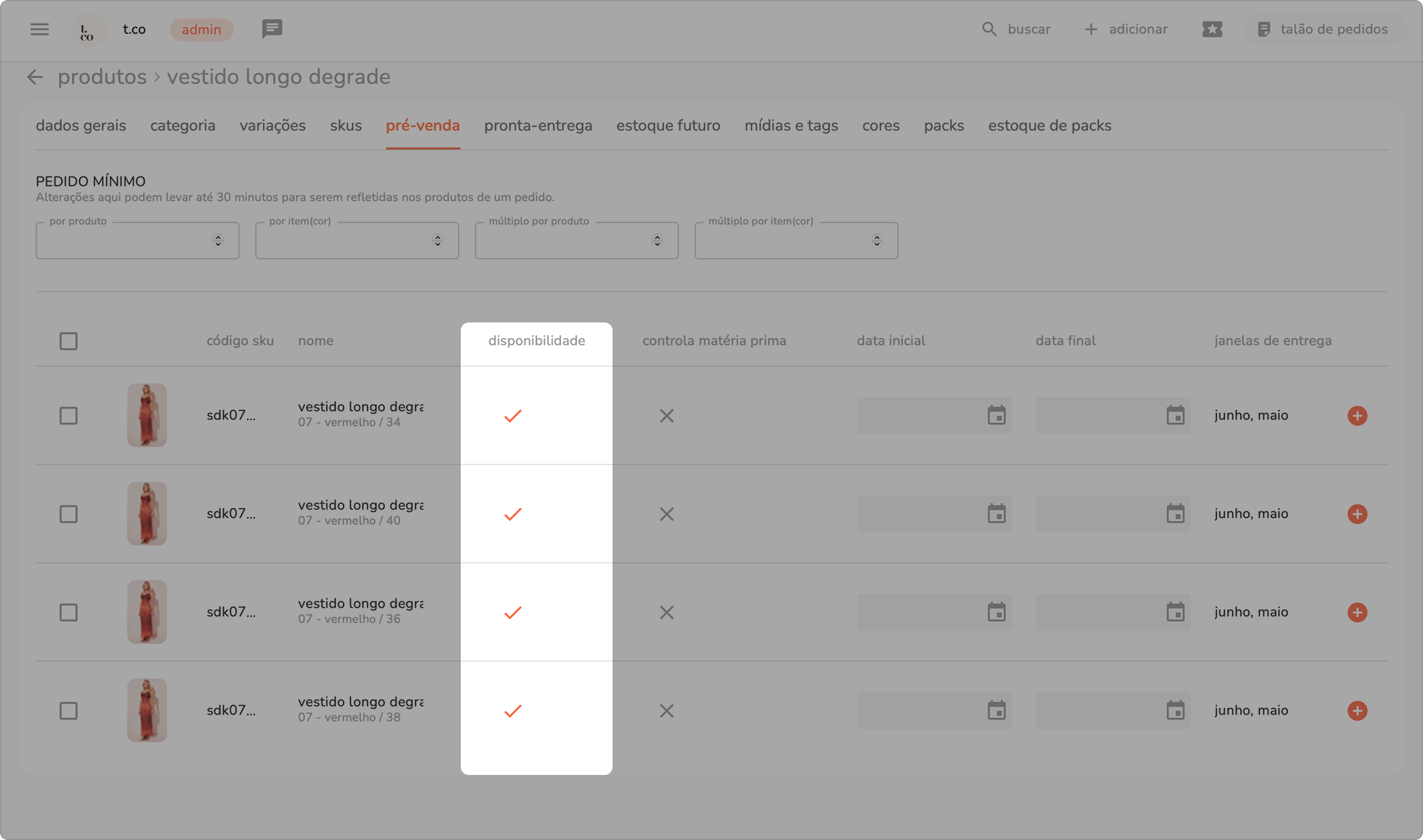The image size is (1423, 840).
Task: Click the por item(cor) stepper arrows
Action: tap(437, 240)
